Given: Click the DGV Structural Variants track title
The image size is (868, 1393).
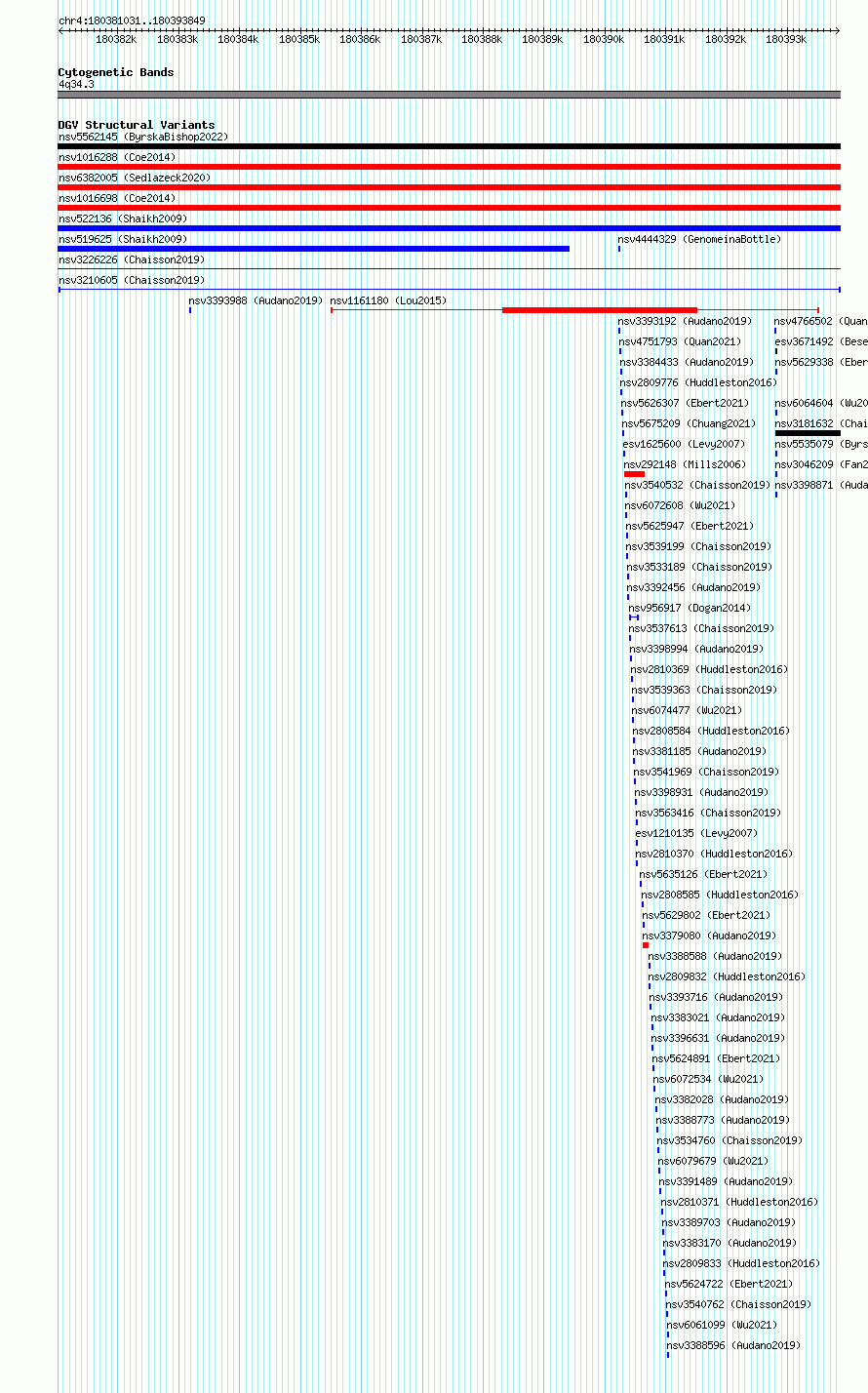Looking at the screenshot, I should 137,125.
